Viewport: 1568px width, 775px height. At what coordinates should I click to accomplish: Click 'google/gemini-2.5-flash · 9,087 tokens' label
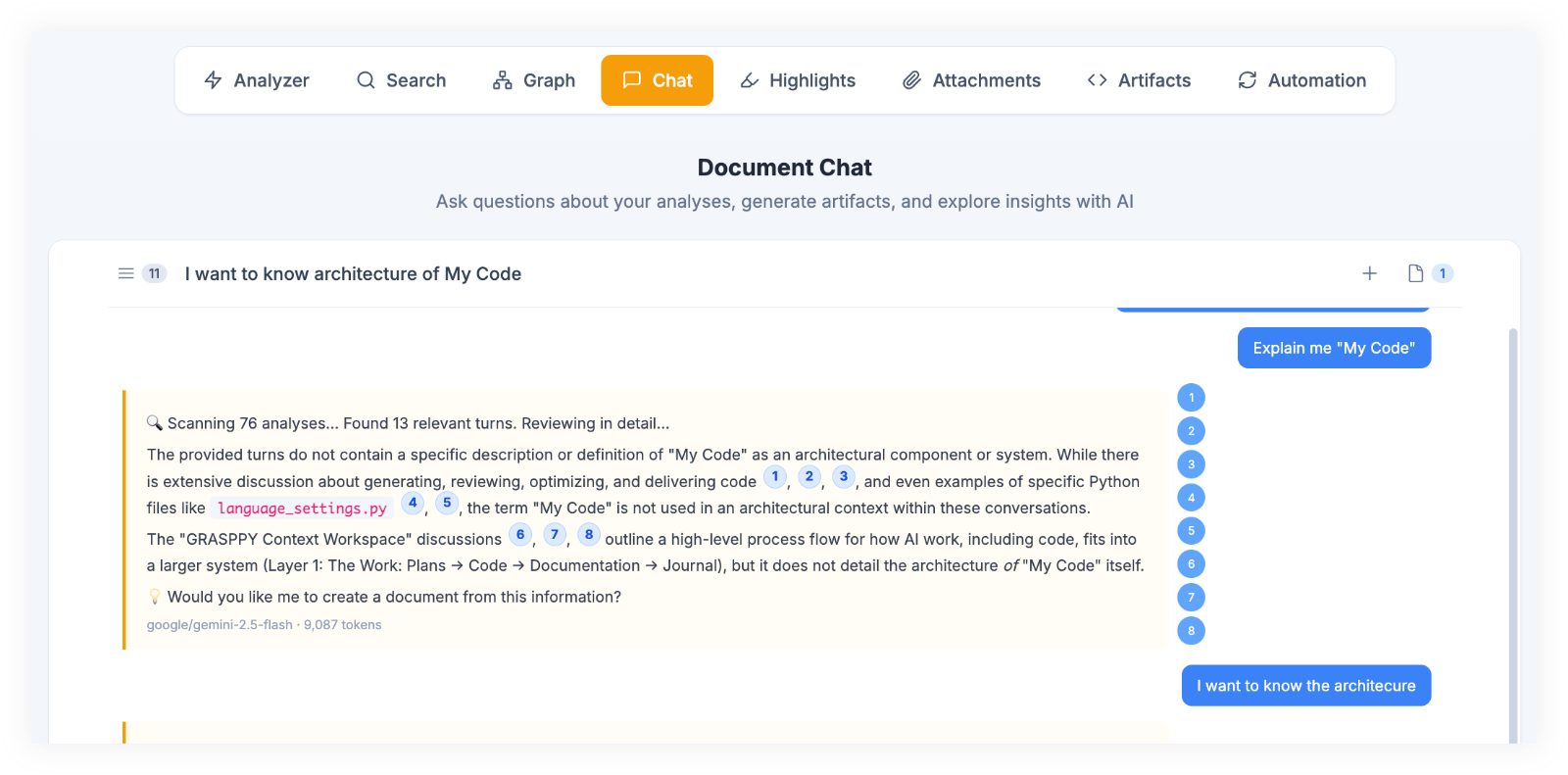pyautogui.click(x=264, y=625)
